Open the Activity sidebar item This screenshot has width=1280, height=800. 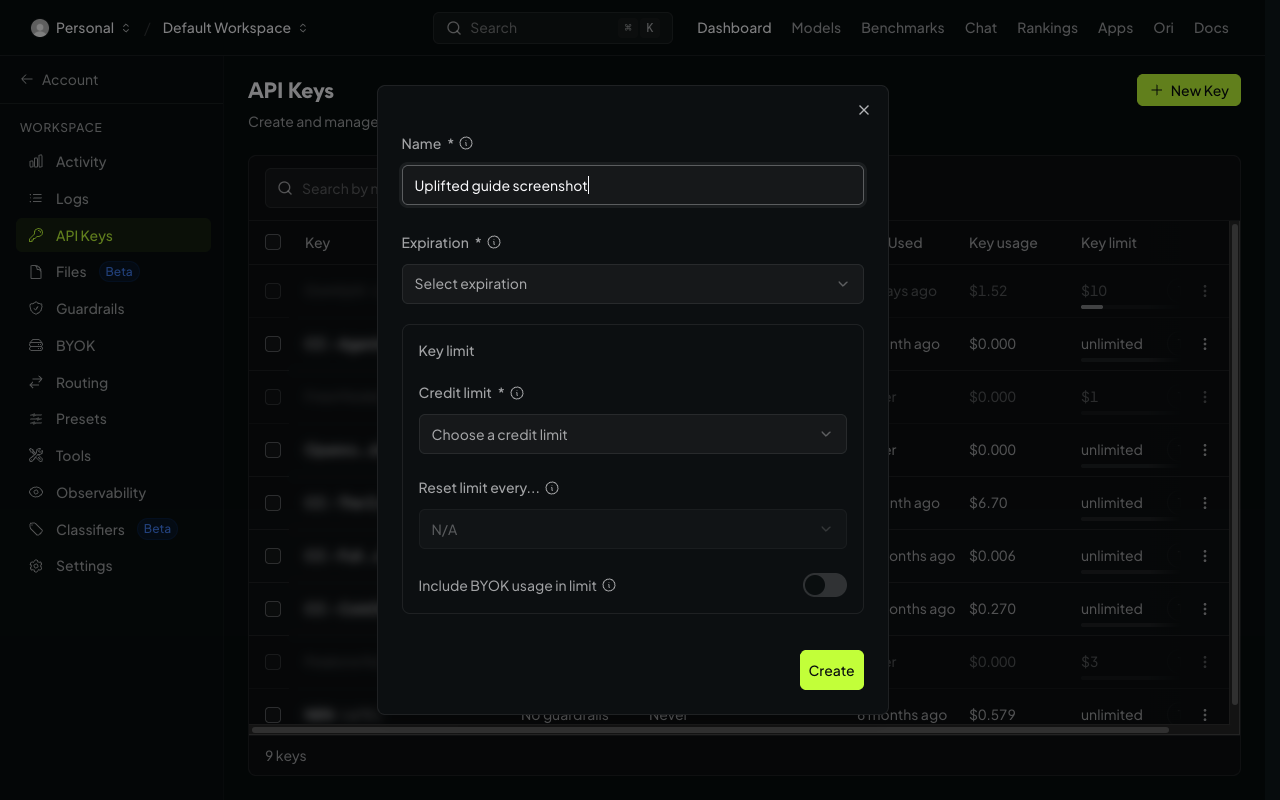click(x=114, y=162)
